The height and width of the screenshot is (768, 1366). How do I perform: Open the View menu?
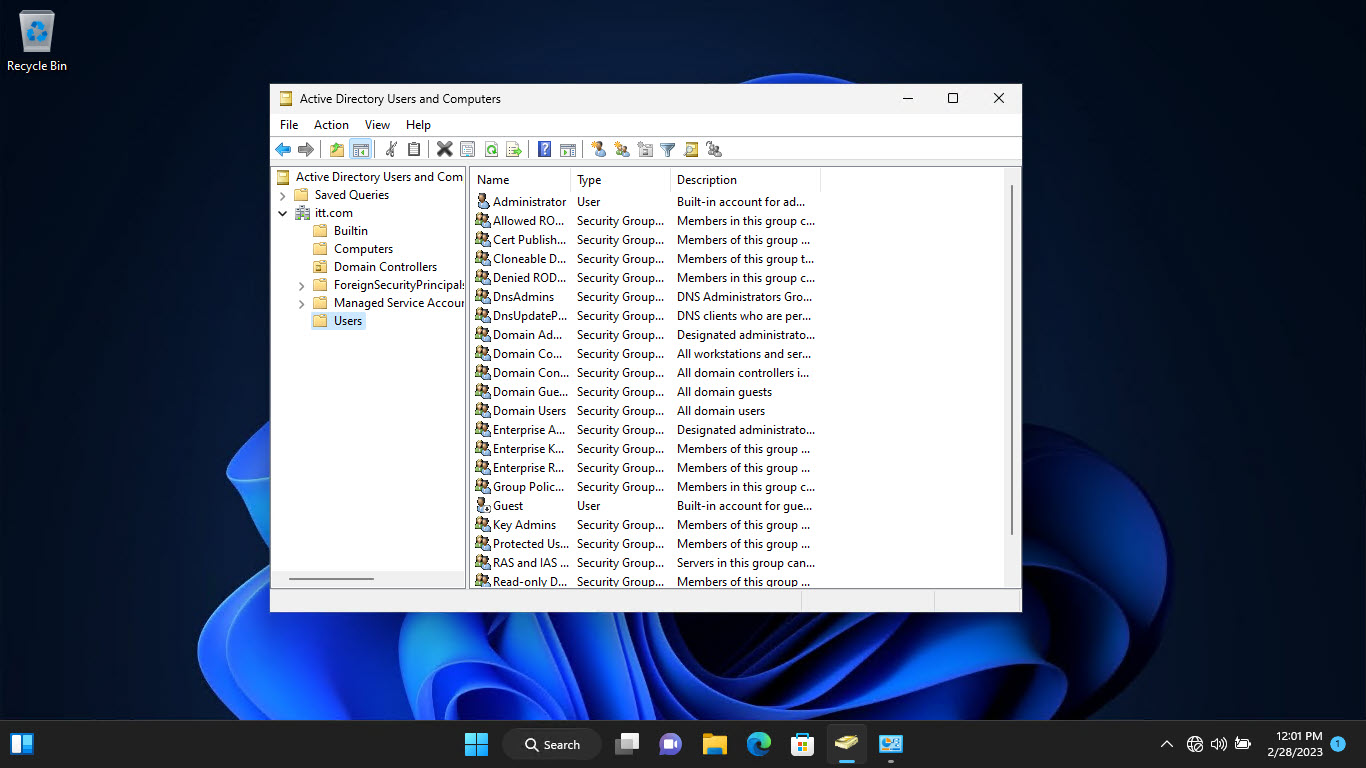[377, 124]
